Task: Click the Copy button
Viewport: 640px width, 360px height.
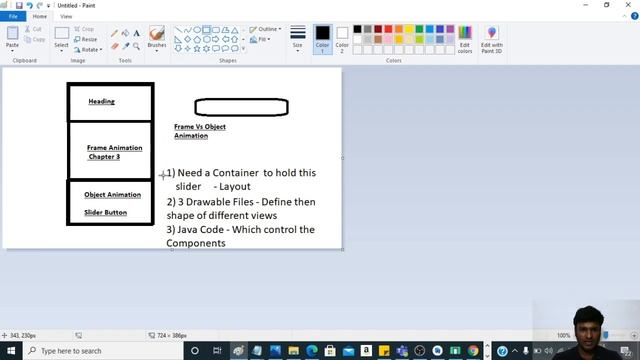Action: click(35, 40)
